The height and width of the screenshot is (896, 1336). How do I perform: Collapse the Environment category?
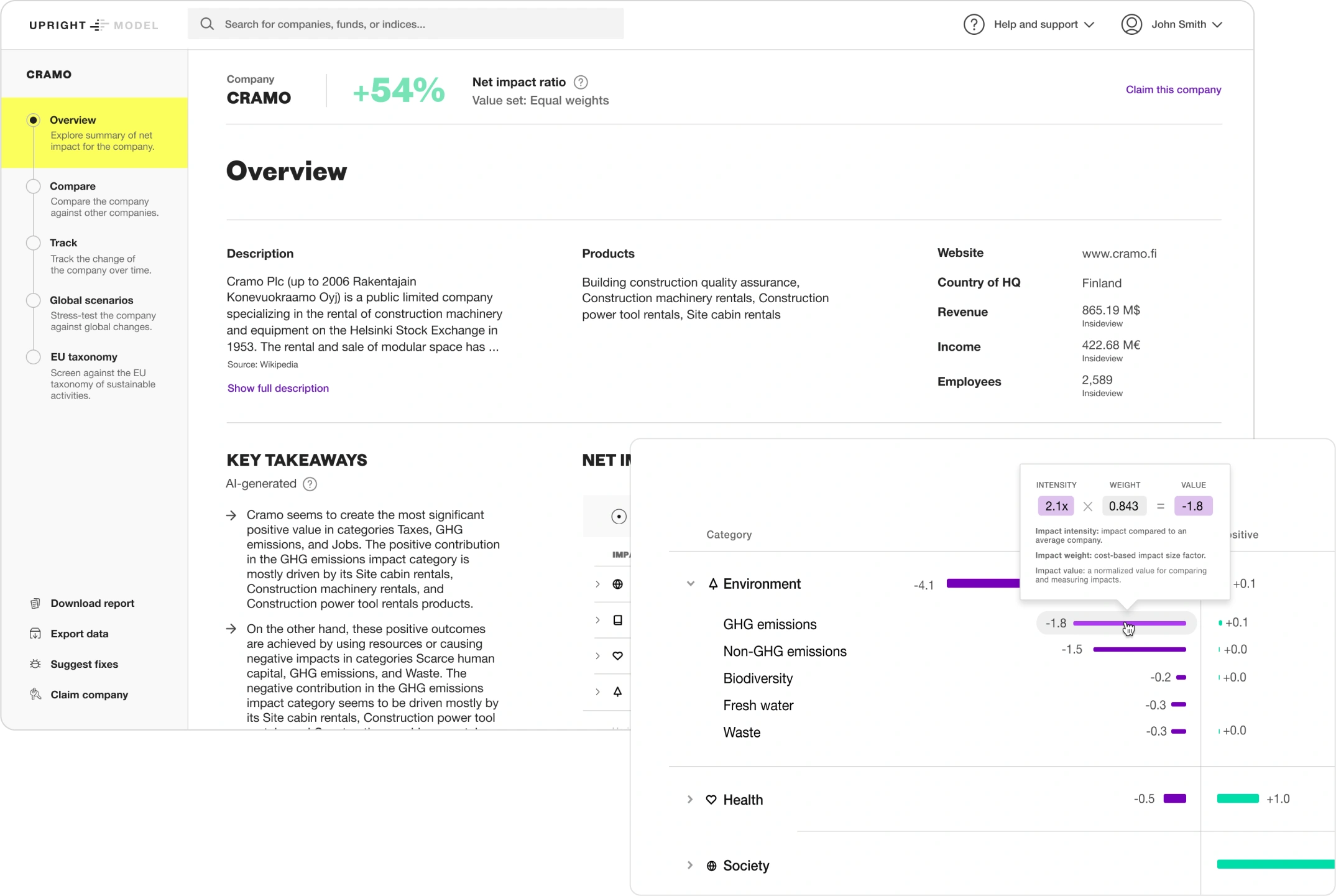[x=690, y=584]
